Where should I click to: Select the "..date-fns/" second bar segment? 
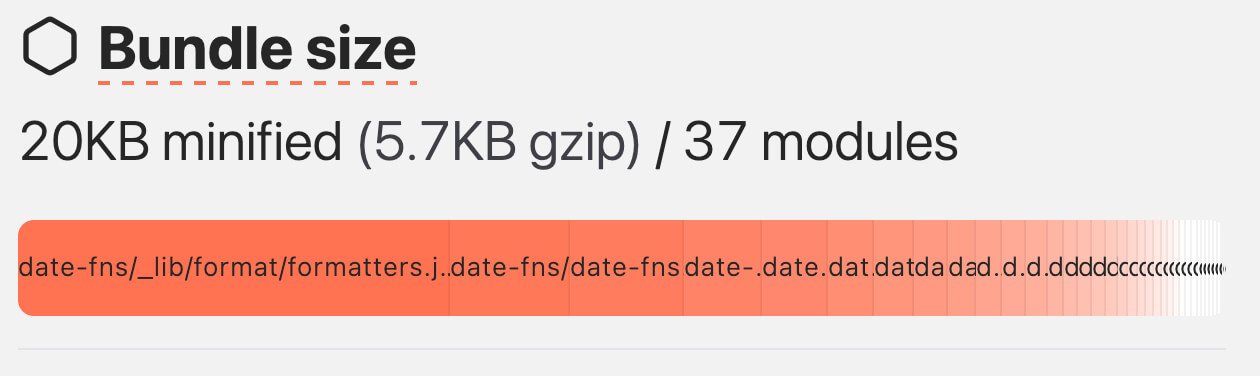(x=509, y=268)
